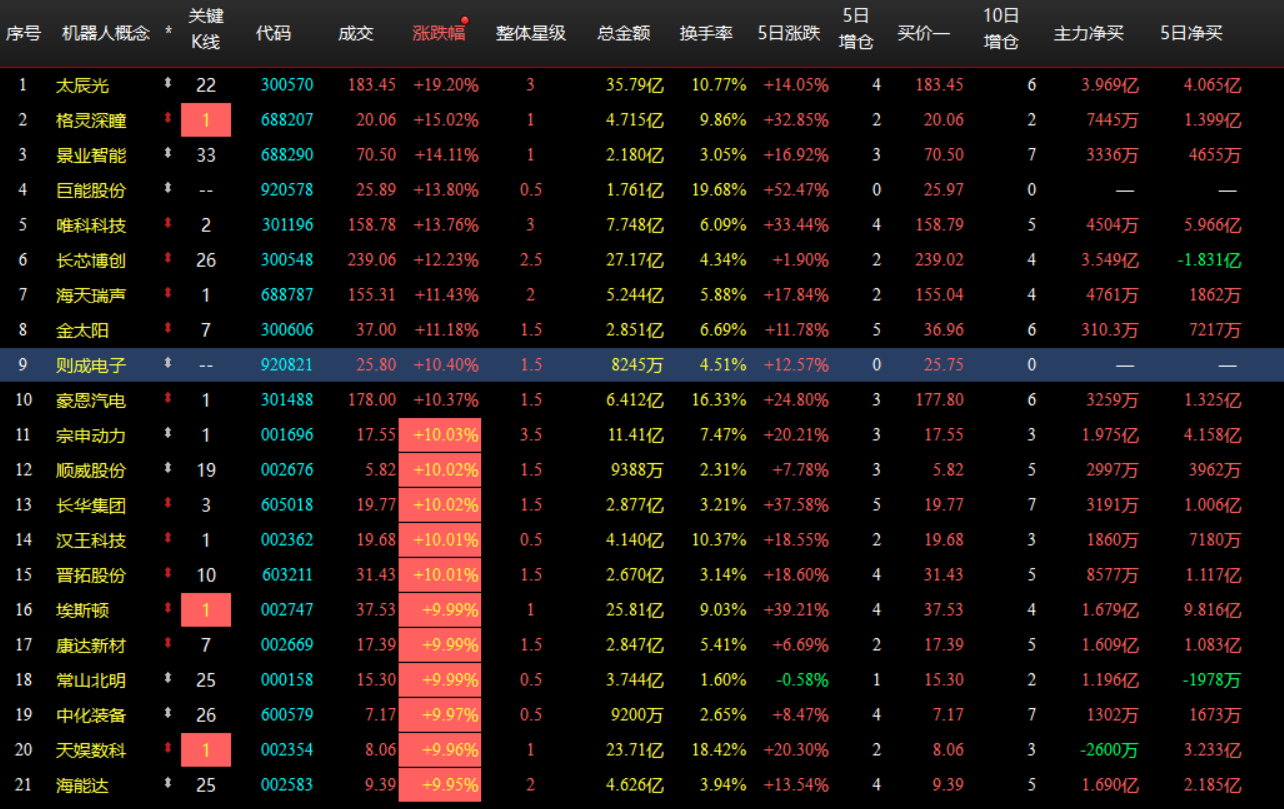The width and height of the screenshot is (1284, 809).
Task: Select stock name 太辰光
Action: click(82, 86)
